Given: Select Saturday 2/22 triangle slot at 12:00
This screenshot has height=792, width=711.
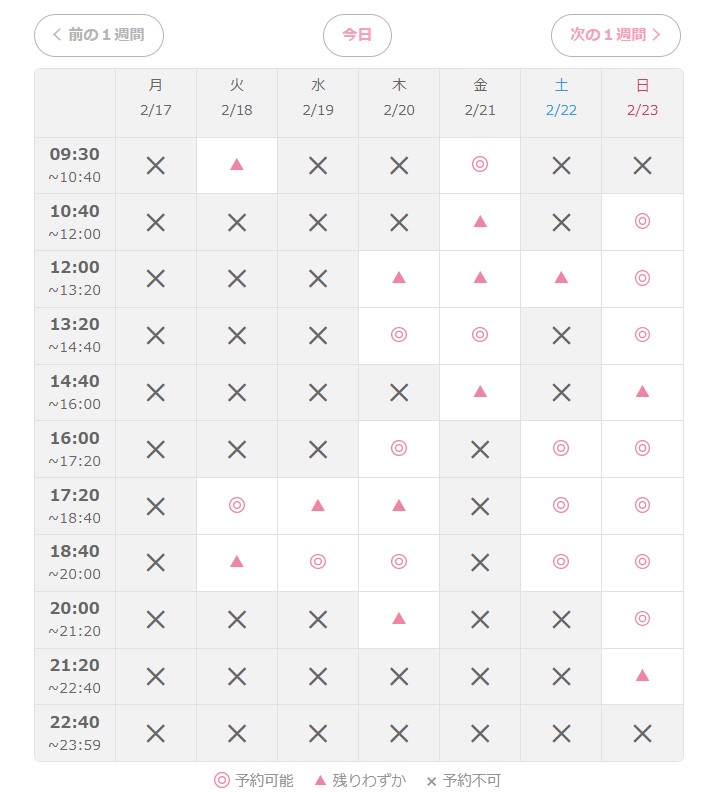Looking at the screenshot, I should 561,279.
